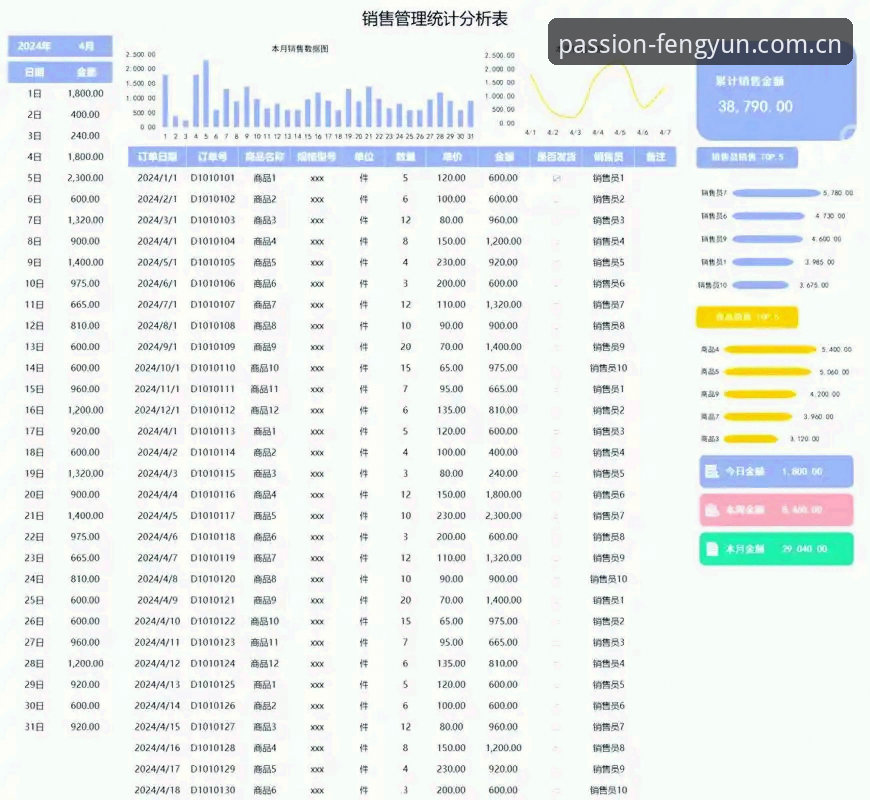This screenshot has width=870, height=800.
Task: Click the 本周金额 summary card
Action: [x=776, y=510]
